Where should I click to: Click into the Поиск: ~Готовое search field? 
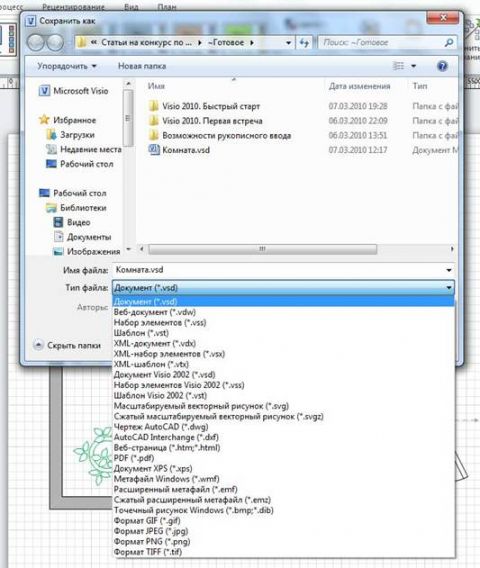click(382, 42)
